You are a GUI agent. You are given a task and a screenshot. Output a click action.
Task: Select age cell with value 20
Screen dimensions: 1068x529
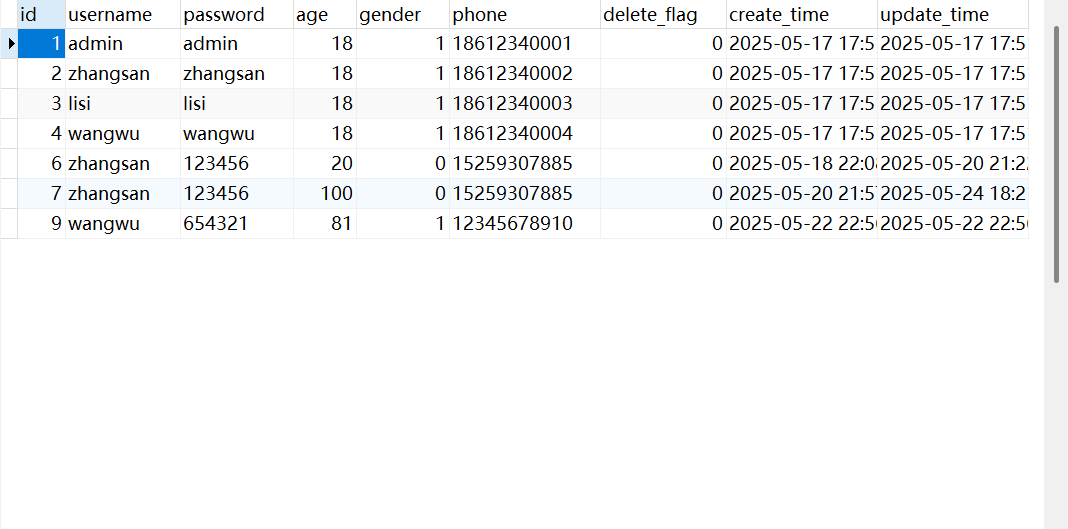tap(324, 163)
